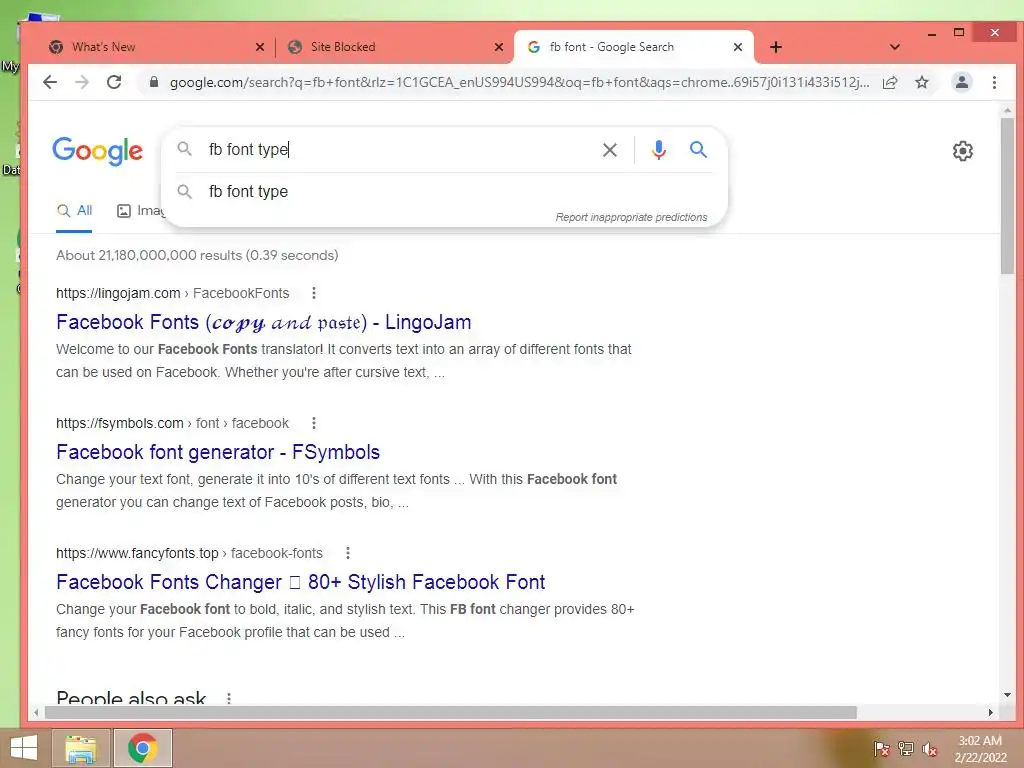Open the Chrome profile avatar
This screenshot has height=768, width=1024.
pyautogui.click(x=961, y=82)
